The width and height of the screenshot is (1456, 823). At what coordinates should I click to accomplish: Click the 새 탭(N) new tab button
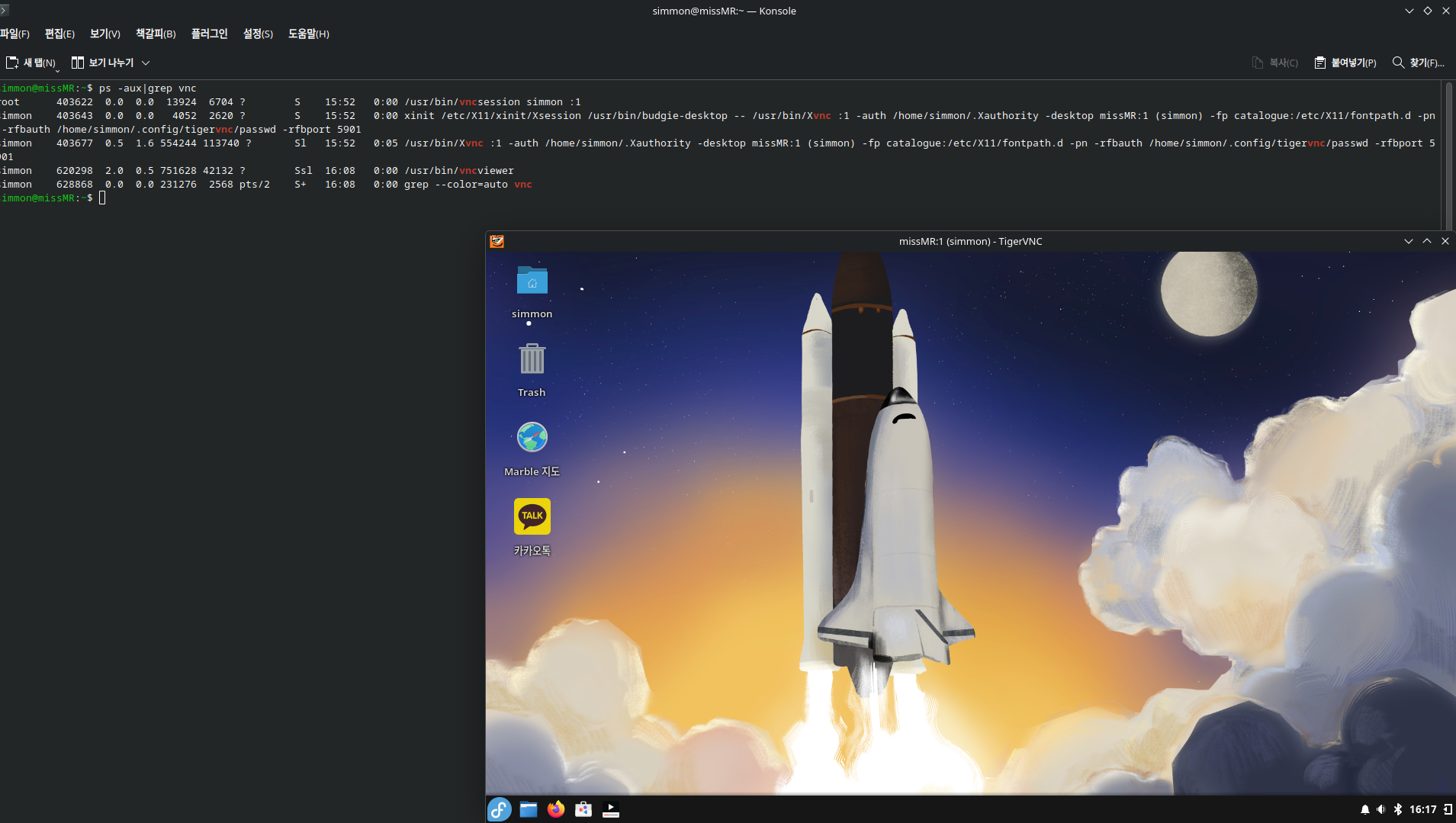[x=31, y=63]
